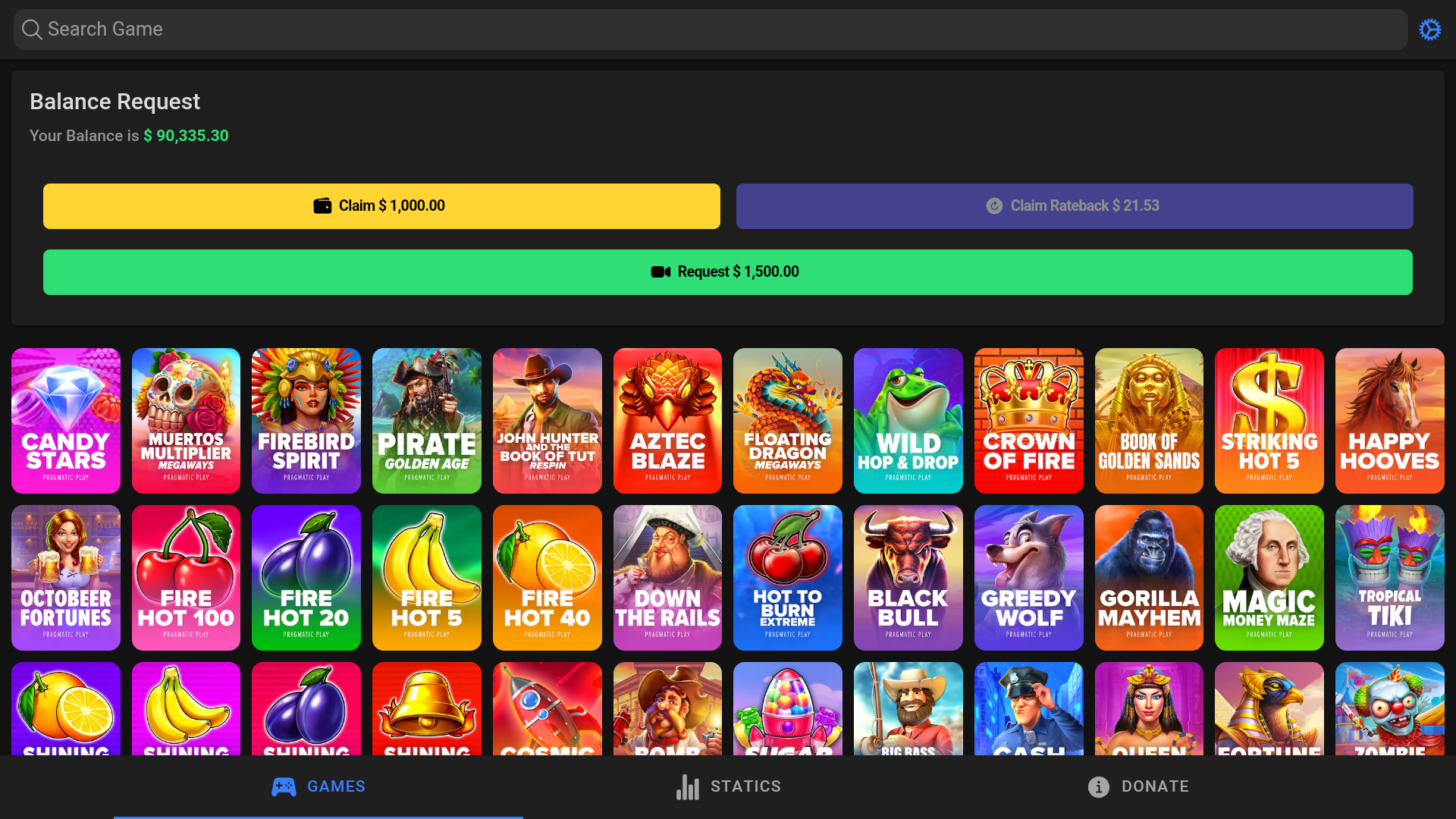
Task: Open the settings gear icon
Action: (x=1429, y=30)
